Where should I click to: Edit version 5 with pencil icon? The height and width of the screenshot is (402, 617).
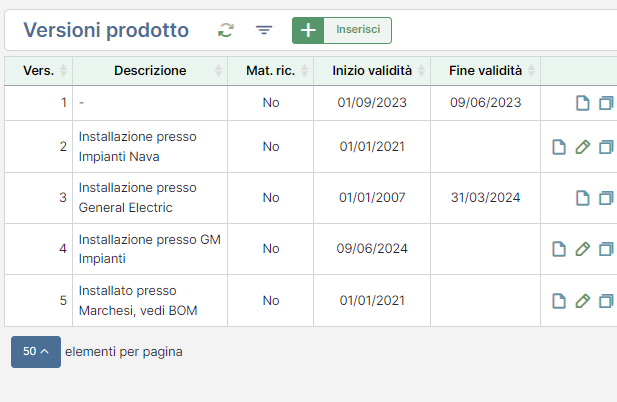click(x=583, y=301)
